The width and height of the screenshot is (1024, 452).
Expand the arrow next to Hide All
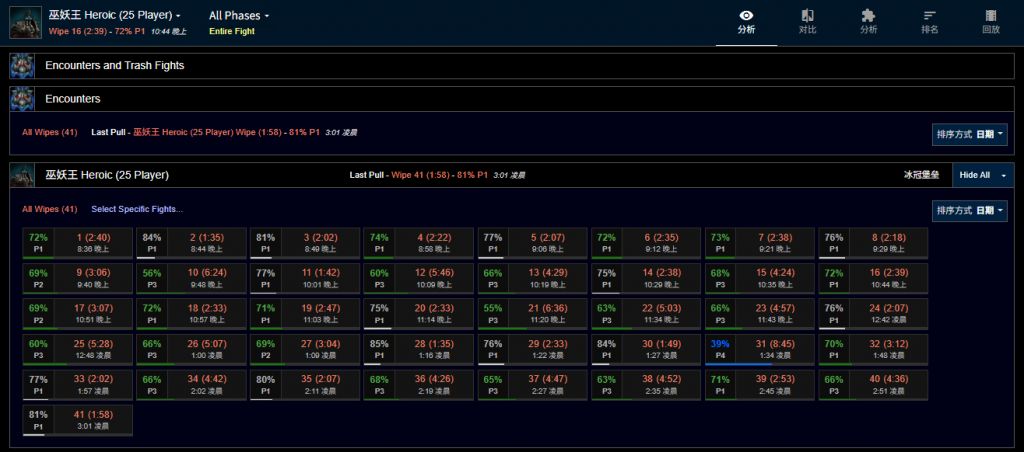tap(1004, 175)
